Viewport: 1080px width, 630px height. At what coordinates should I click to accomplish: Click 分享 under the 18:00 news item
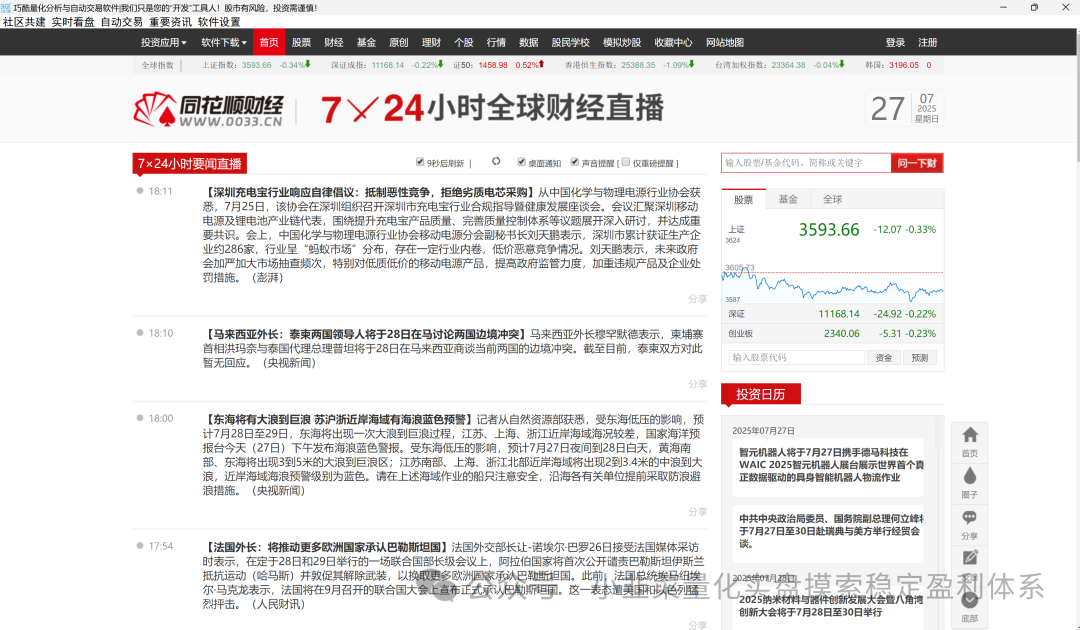[697, 512]
